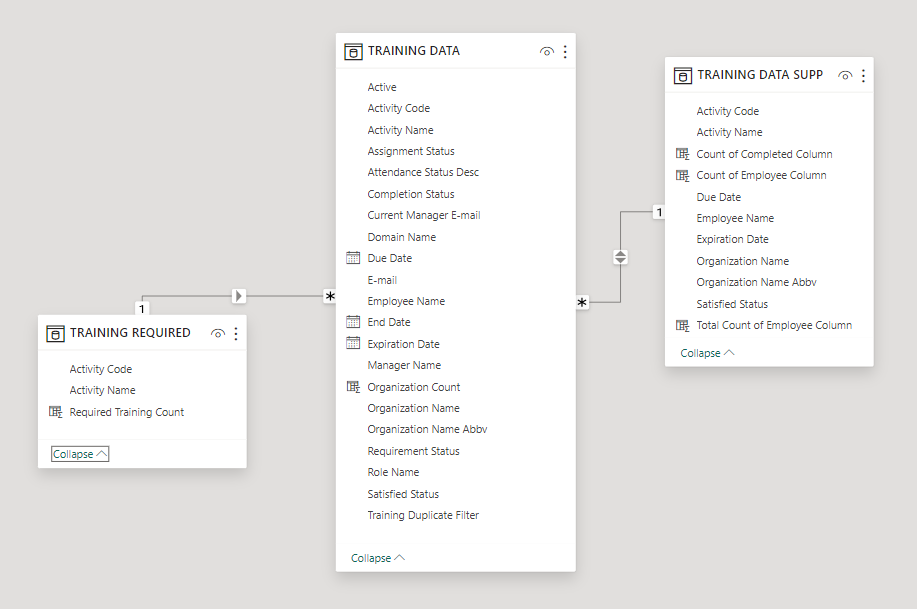This screenshot has width=917, height=609.
Task: Select the Active field in TRAINING DATA
Action: (382, 87)
